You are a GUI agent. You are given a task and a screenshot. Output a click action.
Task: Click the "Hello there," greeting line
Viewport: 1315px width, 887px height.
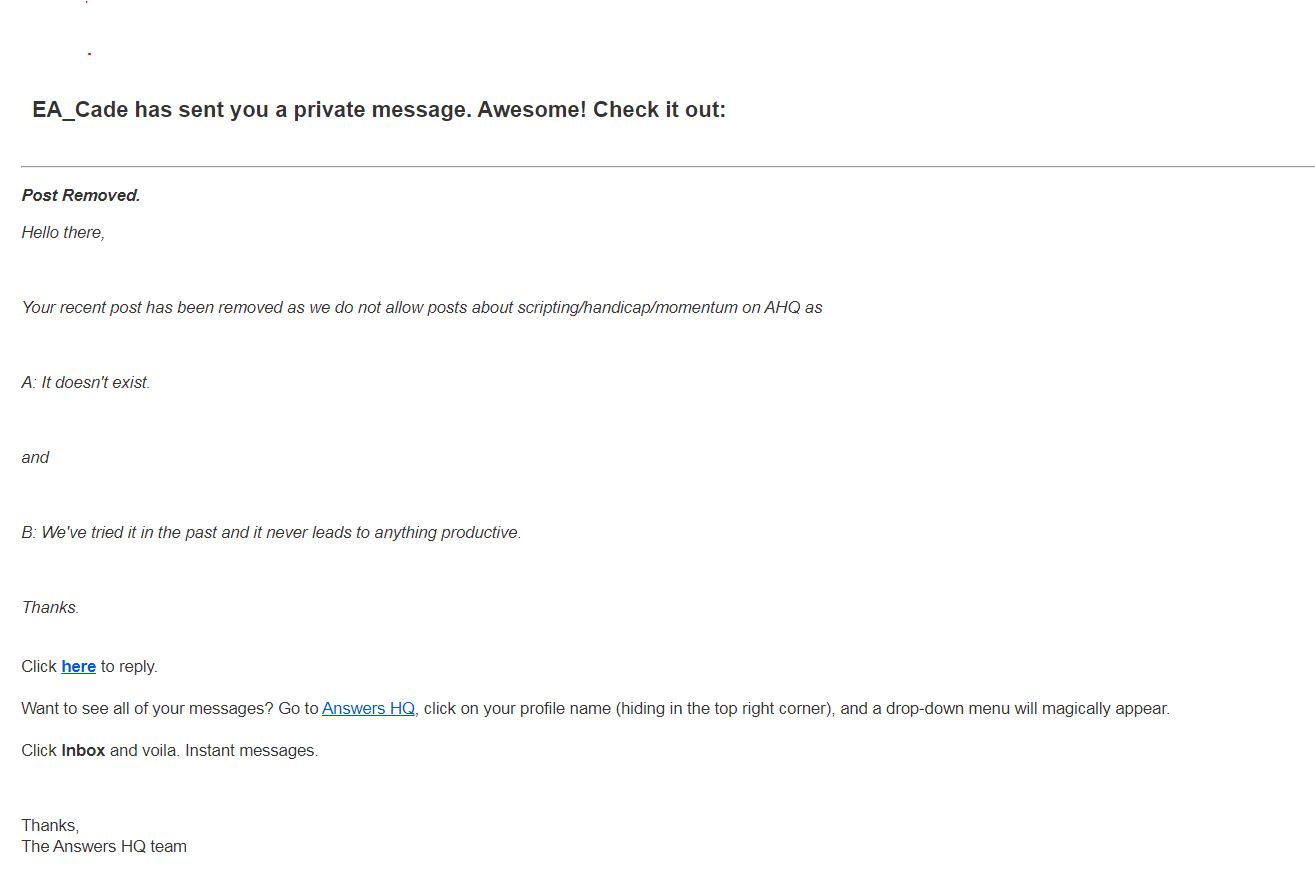63,232
